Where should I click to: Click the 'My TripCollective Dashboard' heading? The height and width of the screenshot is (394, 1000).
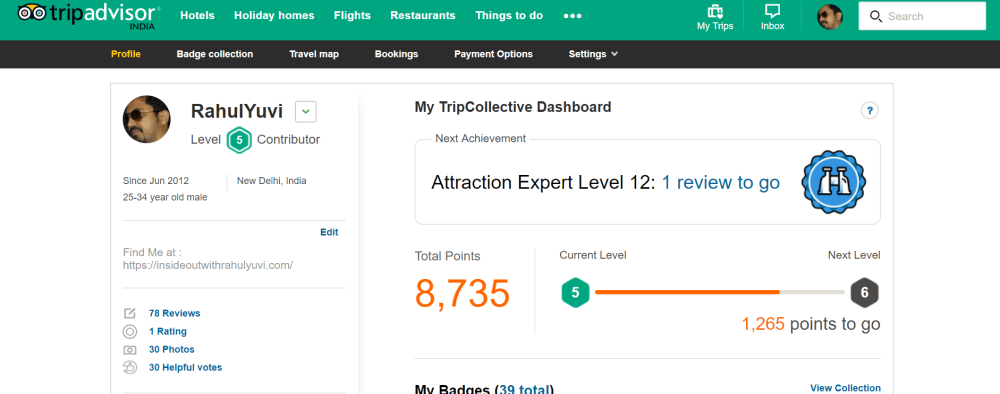click(x=513, y=107)
